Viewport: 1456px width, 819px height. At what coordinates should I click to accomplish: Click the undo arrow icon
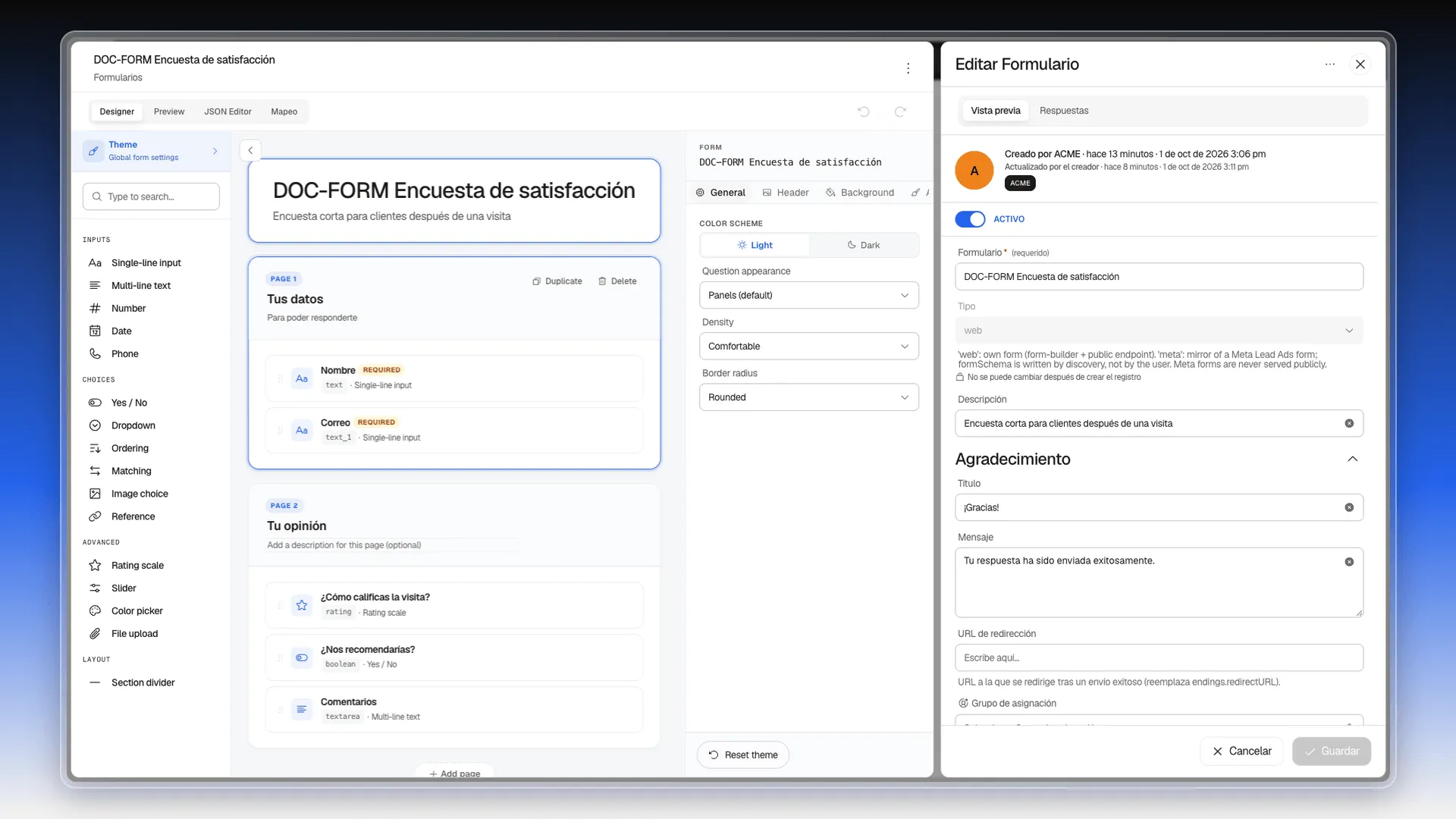(863, 111)
